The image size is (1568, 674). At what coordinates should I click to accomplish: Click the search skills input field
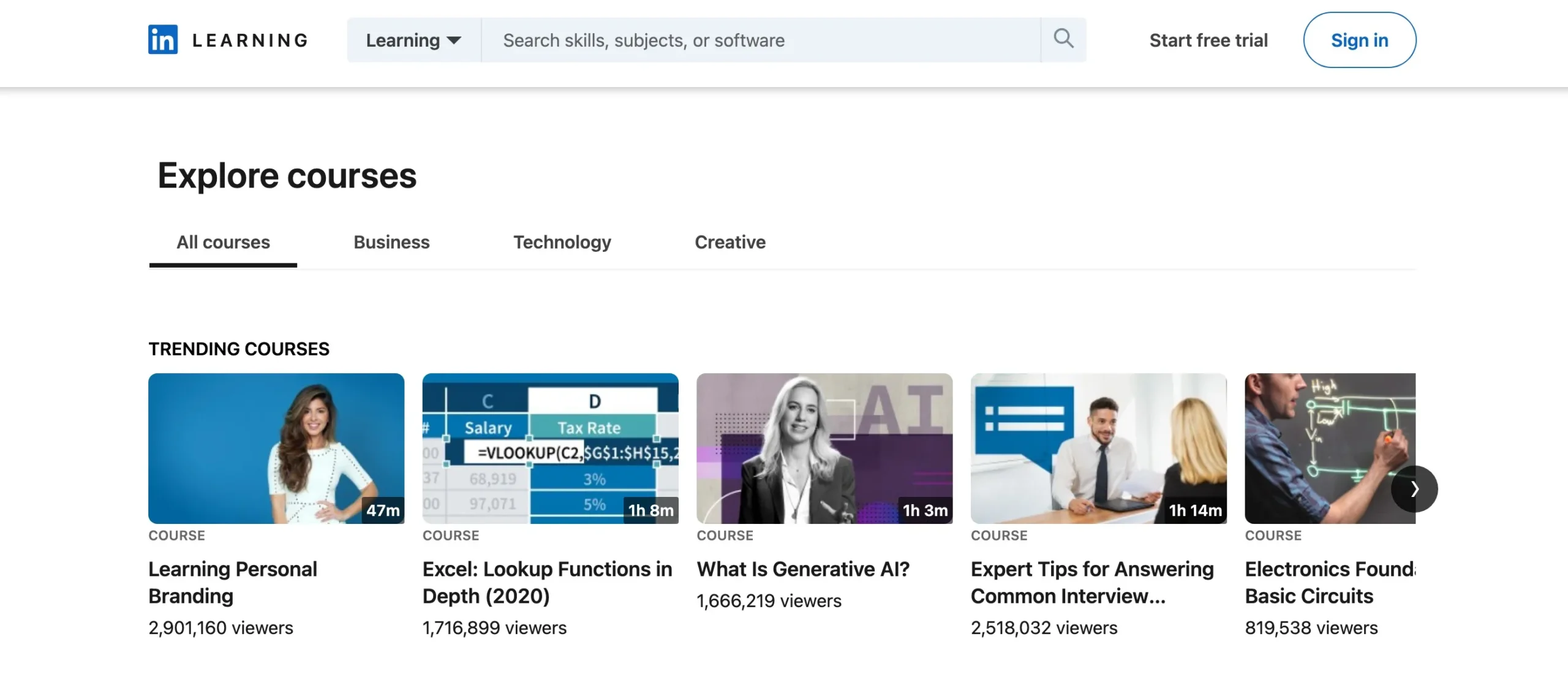tap(759, 40)
